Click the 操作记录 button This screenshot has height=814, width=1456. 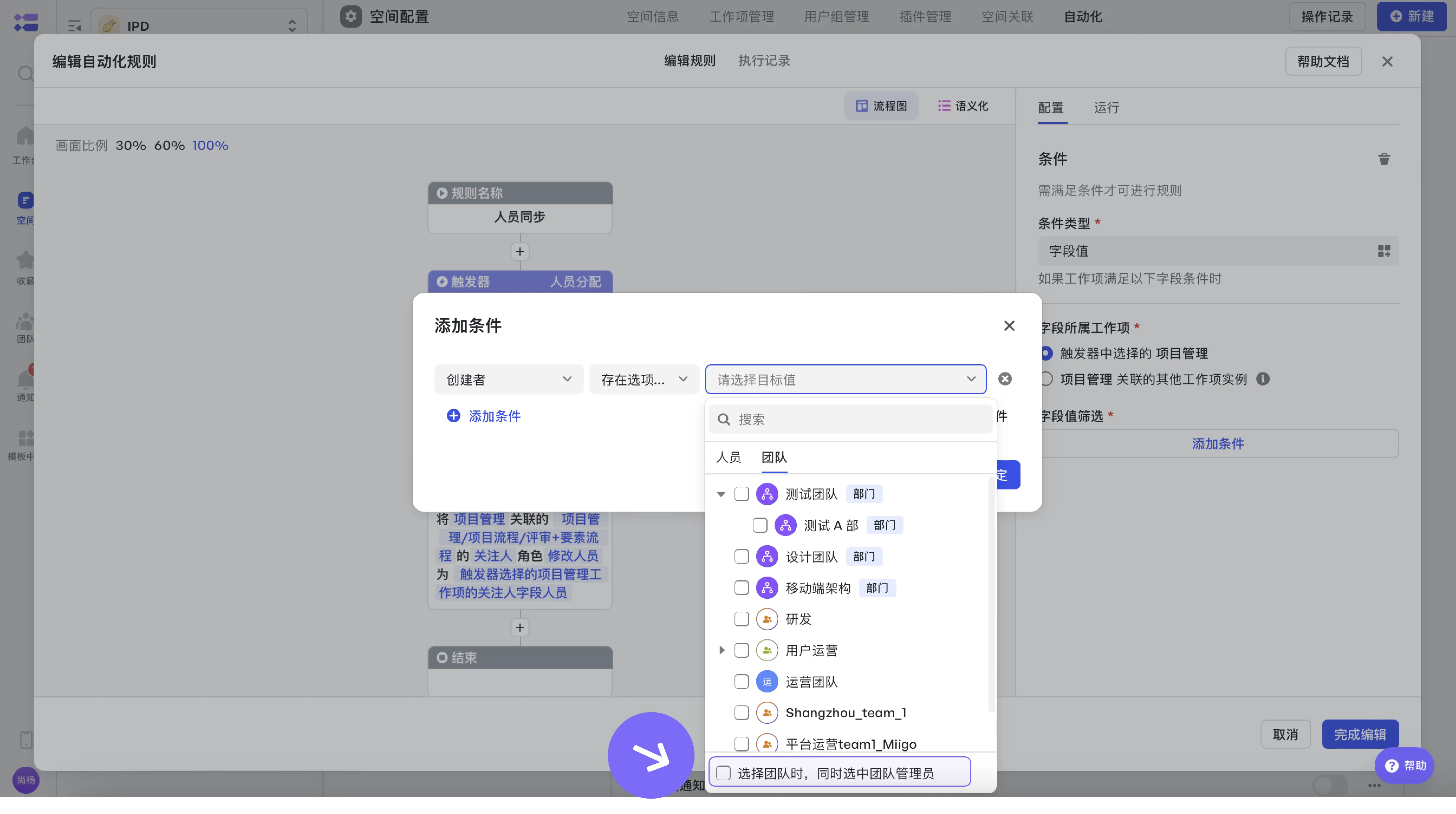(x=1327, y=17)
